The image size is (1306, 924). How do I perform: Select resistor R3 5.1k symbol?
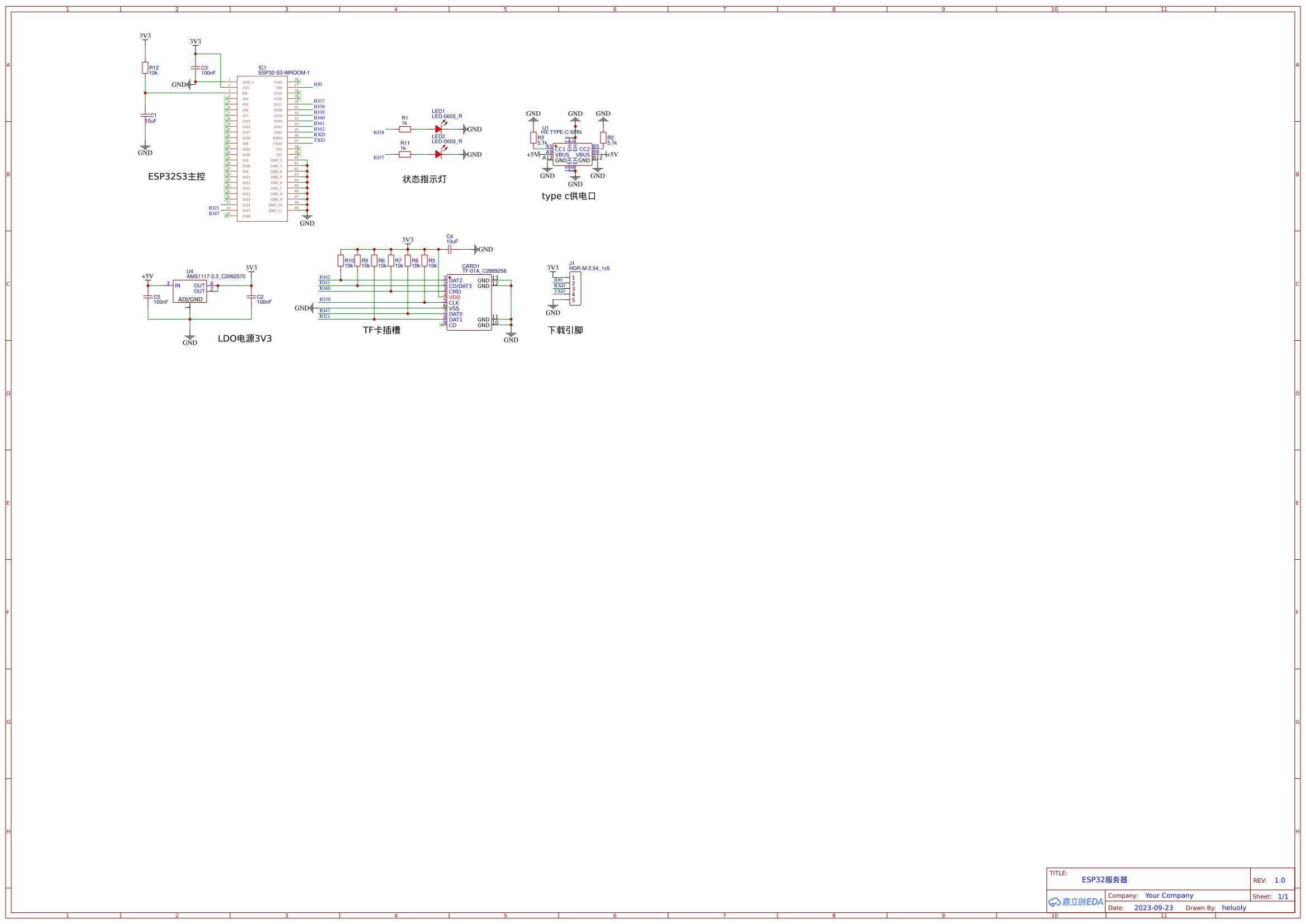533,137
